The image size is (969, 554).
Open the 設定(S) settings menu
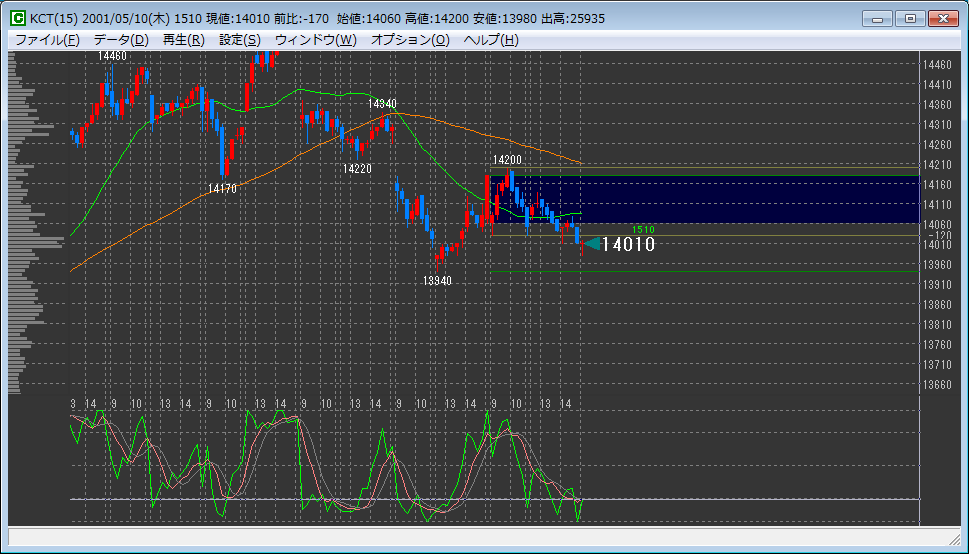pyautogui.click(x=240, y=40)
